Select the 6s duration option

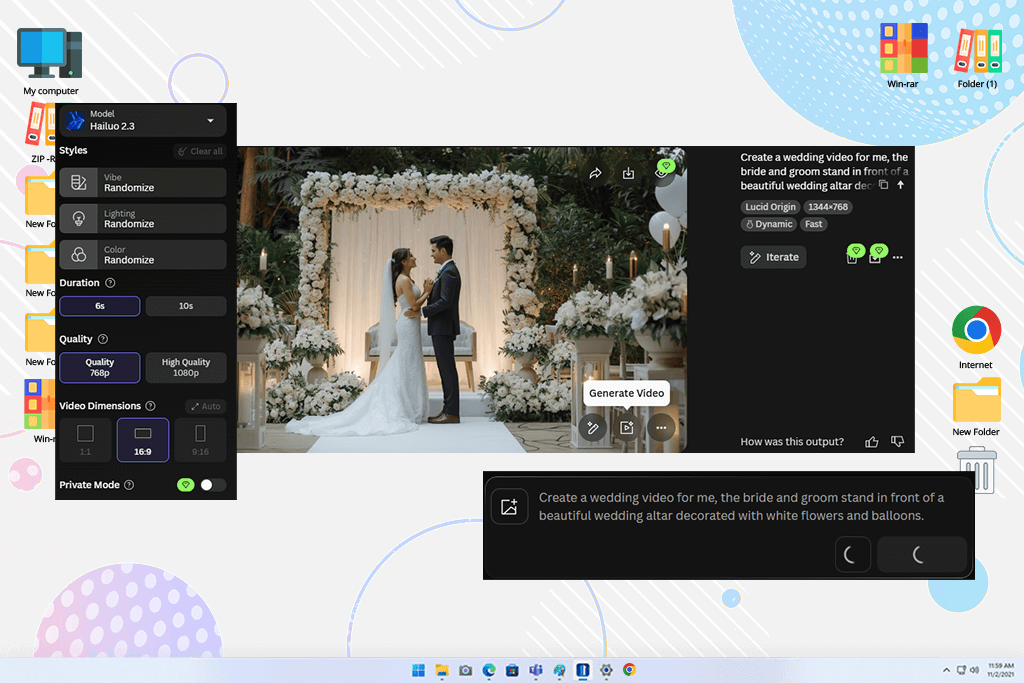(x=100, y=306)
